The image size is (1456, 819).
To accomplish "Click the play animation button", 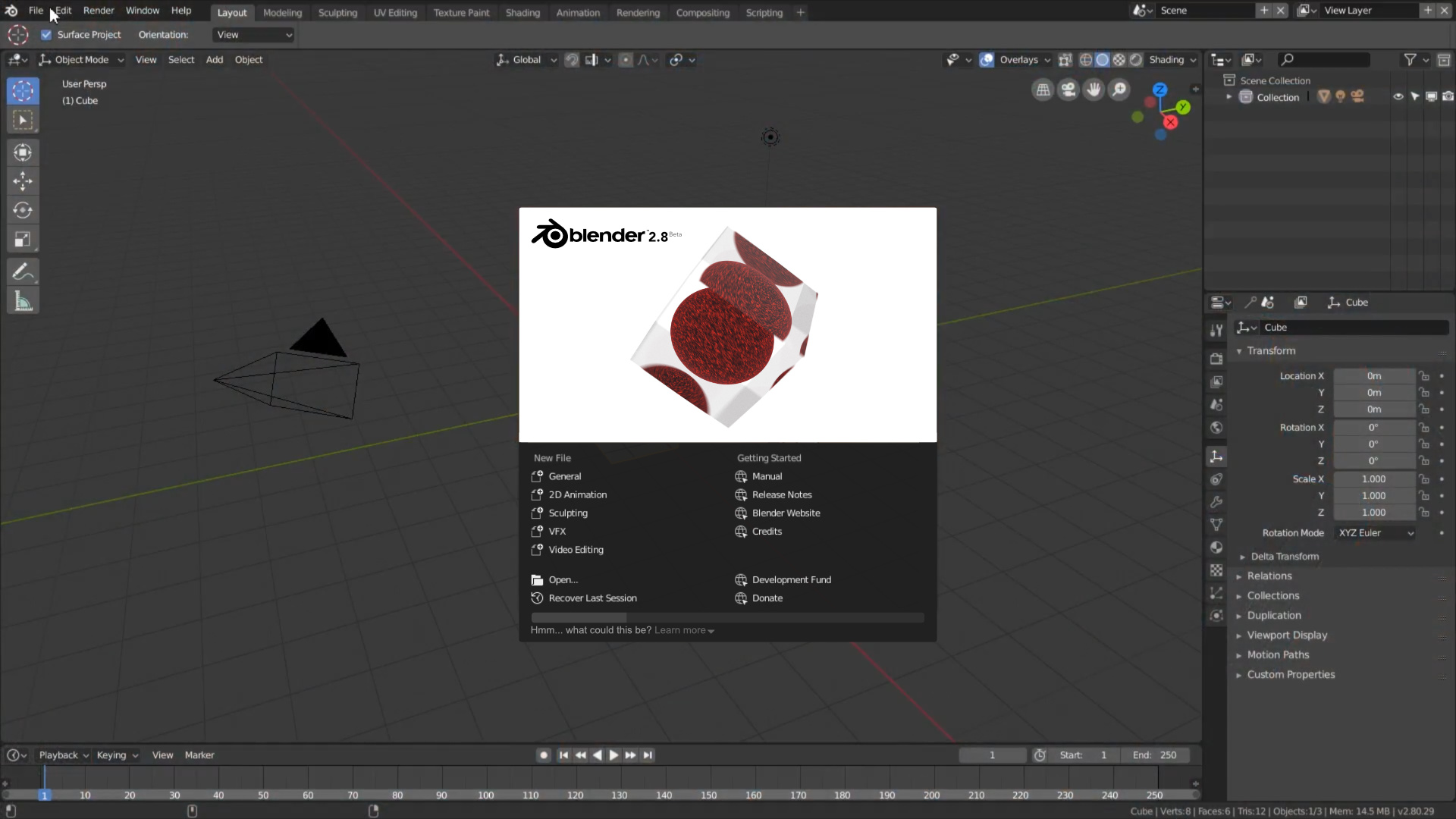I will [x=613, y=755].
